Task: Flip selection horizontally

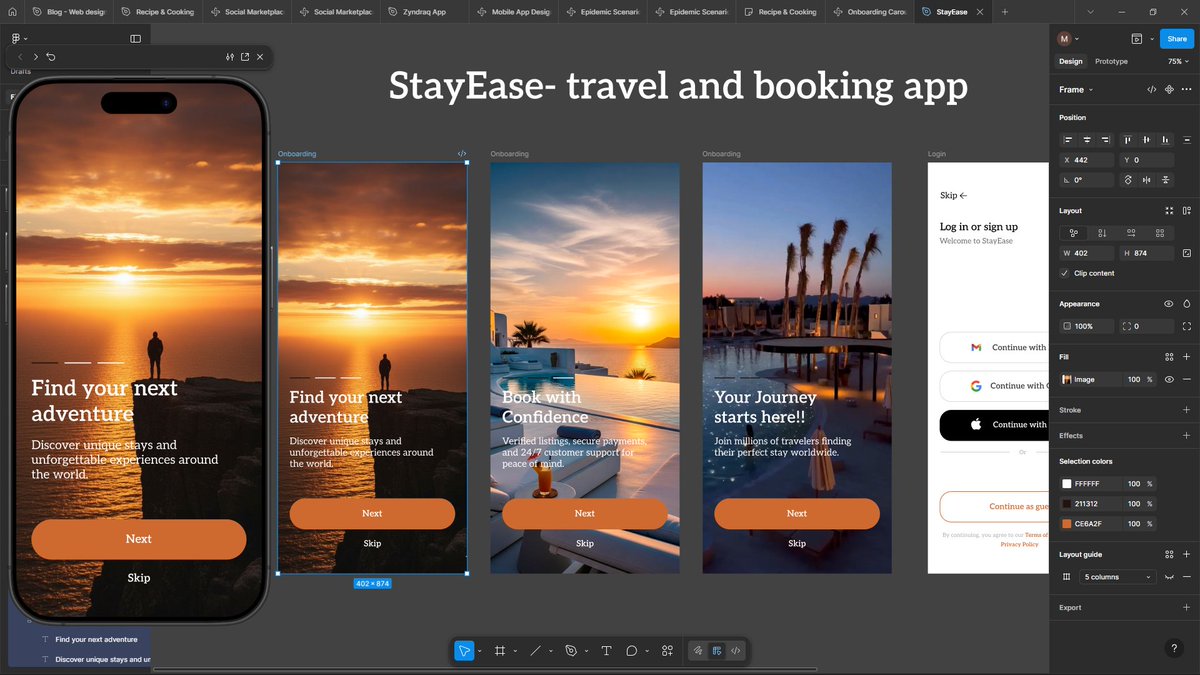Action: [1146, 180]
